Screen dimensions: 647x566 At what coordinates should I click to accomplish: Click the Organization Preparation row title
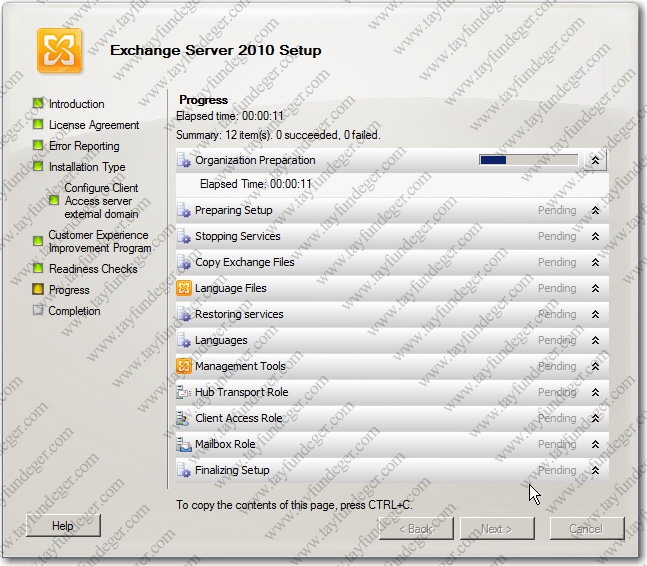pyautogui.click(x=255, y=160)
